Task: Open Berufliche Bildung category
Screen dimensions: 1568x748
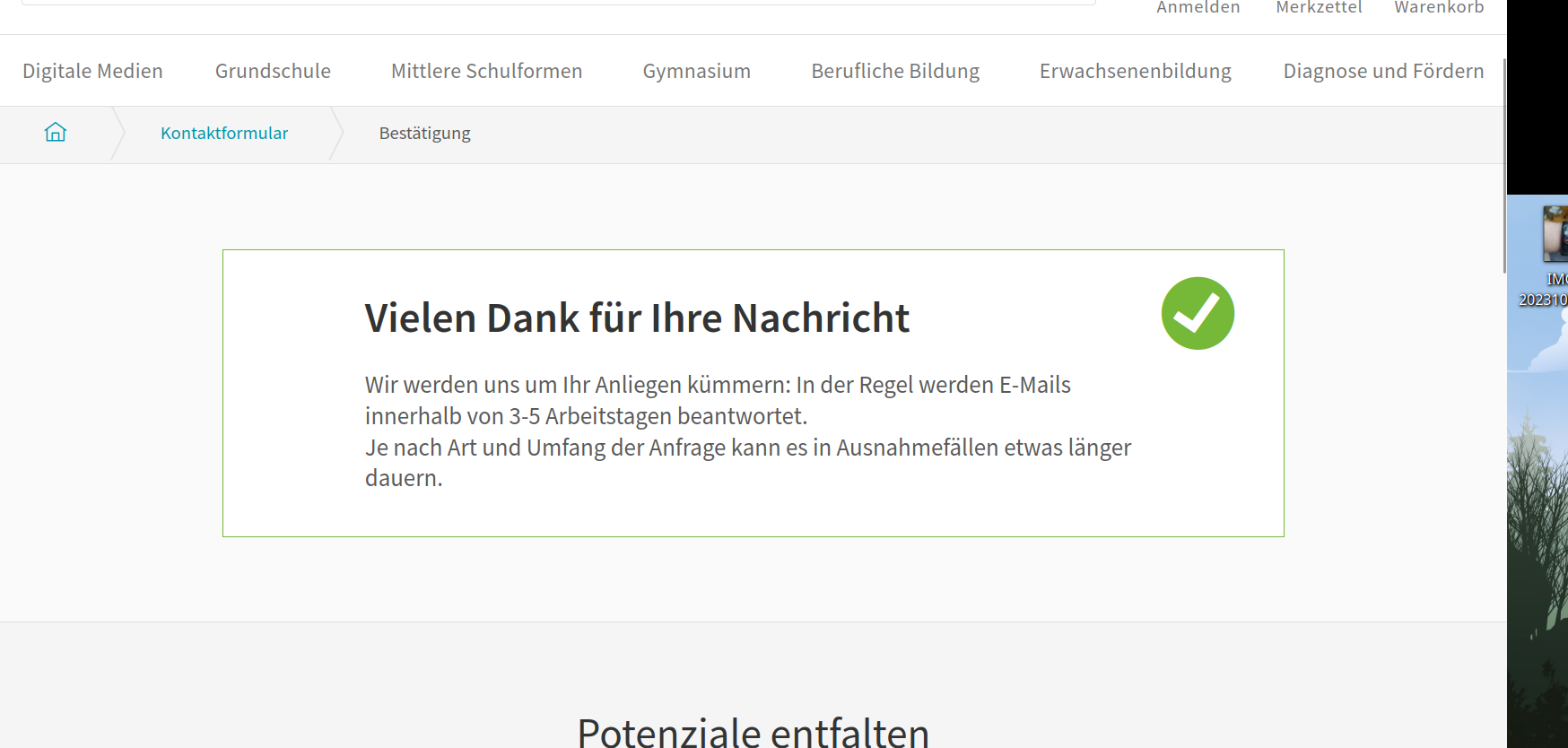Action: (894, 71)
